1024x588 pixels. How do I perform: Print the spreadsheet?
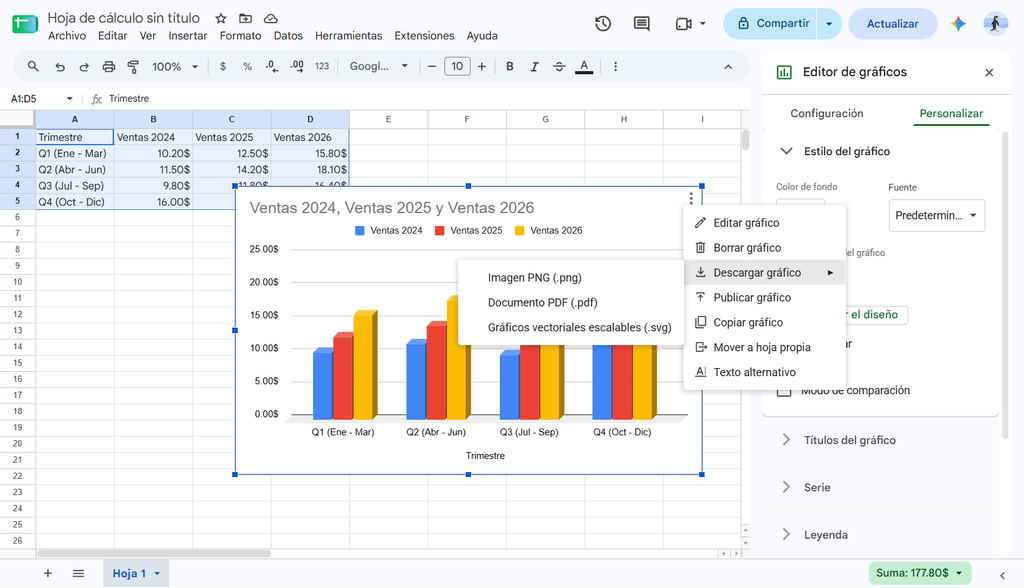(108, 67)
